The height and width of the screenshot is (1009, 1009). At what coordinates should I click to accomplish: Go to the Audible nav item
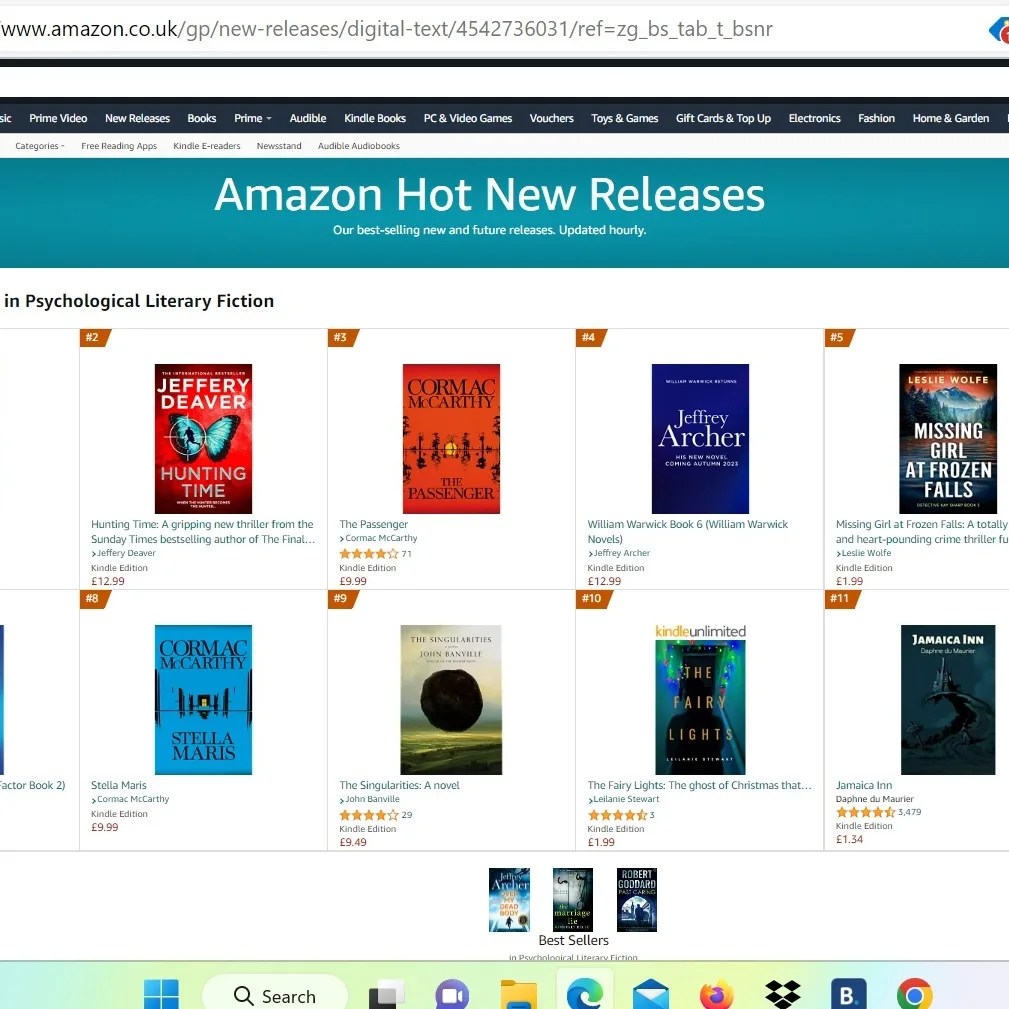pyautogui.click(x=308, y=118)
